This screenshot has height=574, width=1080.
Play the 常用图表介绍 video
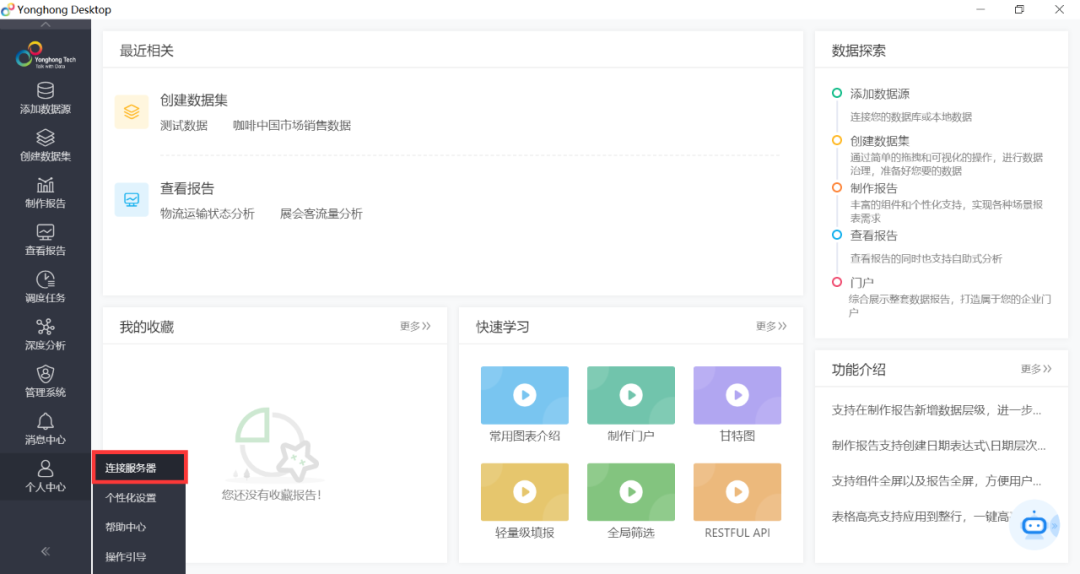(x=525, y=395)
